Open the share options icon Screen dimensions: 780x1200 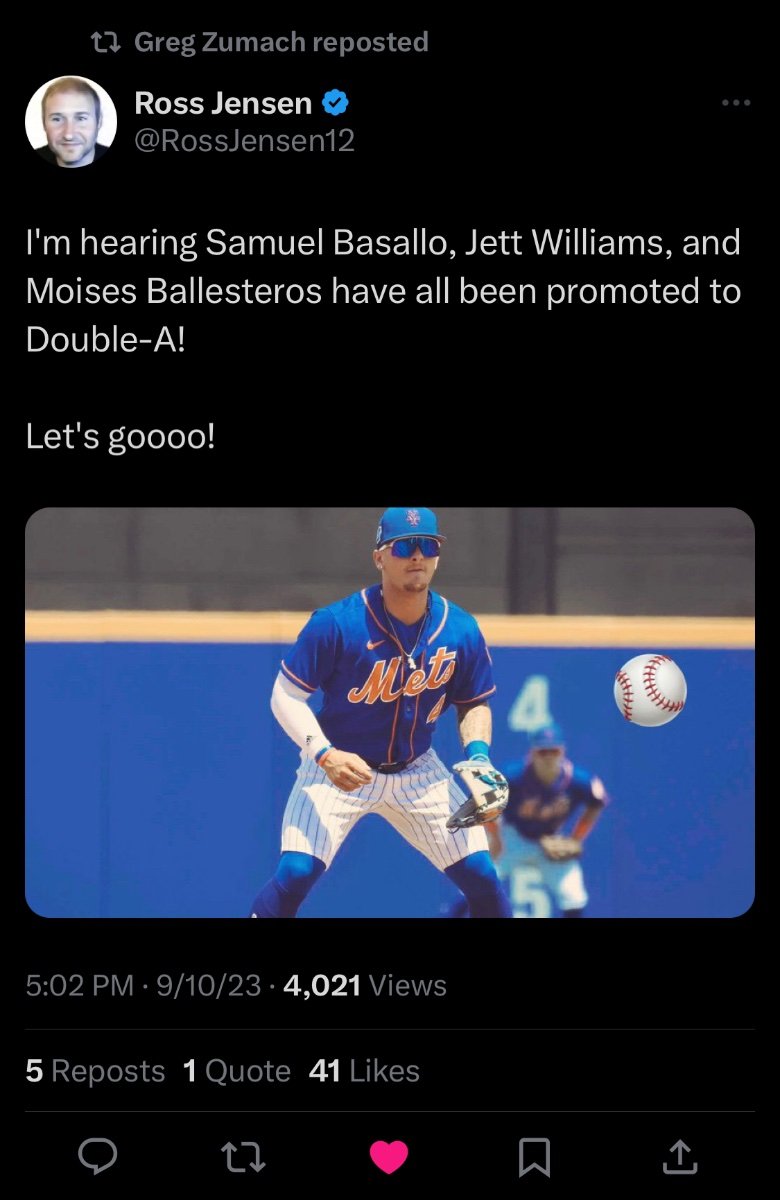(x=679, y=1157)
